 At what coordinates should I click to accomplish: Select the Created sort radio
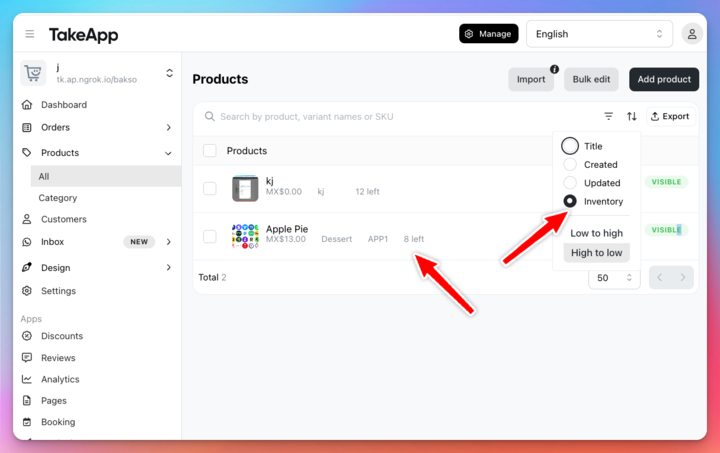click(x=570, y=164)
